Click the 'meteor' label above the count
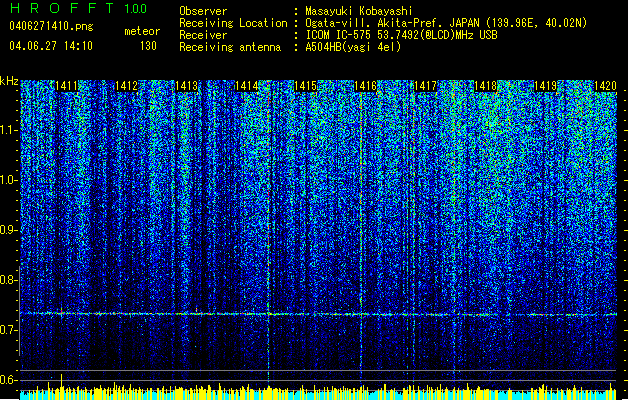This screenshot has height=400, width=629. click(142, 31)
